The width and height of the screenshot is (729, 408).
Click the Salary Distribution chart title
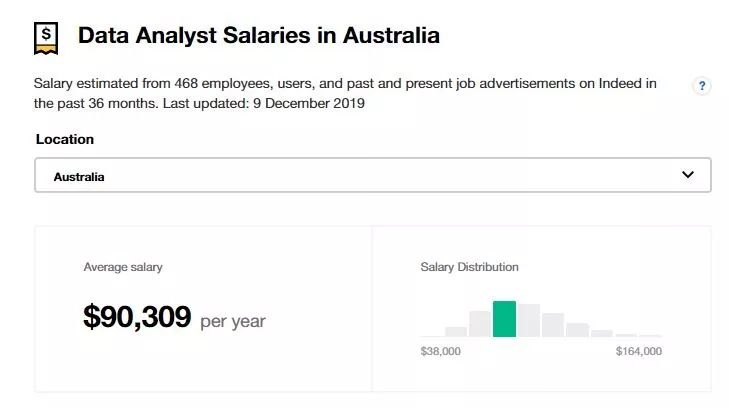pos(469,267)
